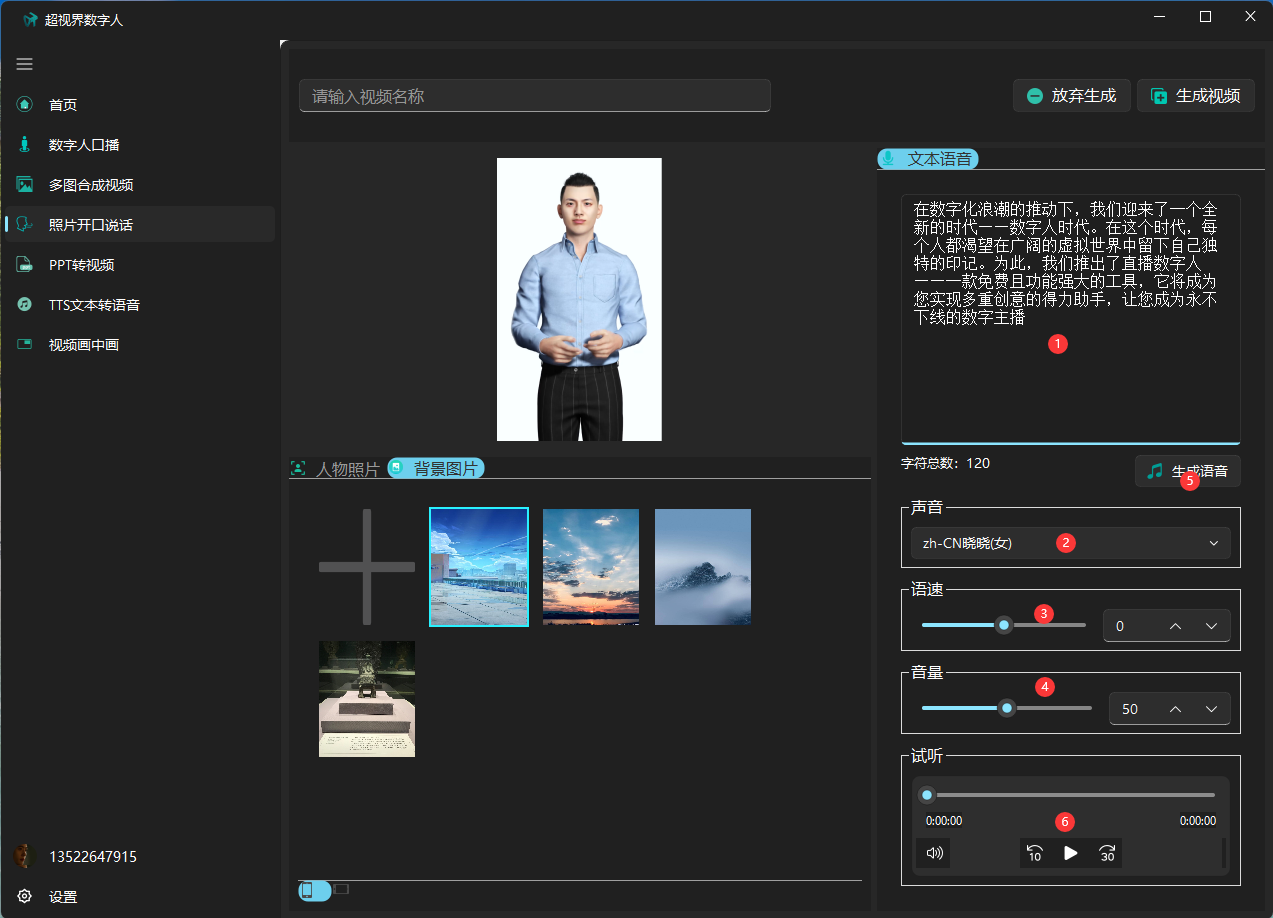The width and height of the screenshot is (1273, 918).
Task: Open PPT转视频 tool
Action: [81, 265]
